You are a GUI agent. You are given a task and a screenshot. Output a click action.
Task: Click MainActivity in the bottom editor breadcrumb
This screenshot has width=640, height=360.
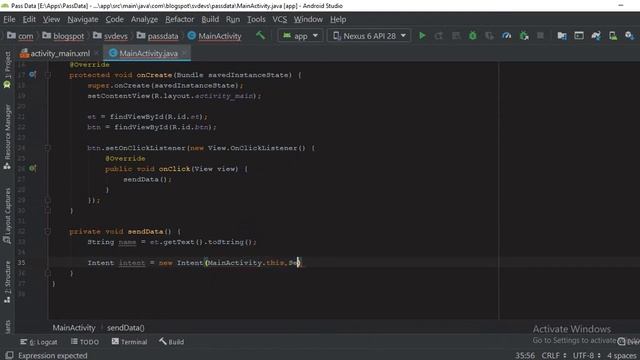coord(74,328)
